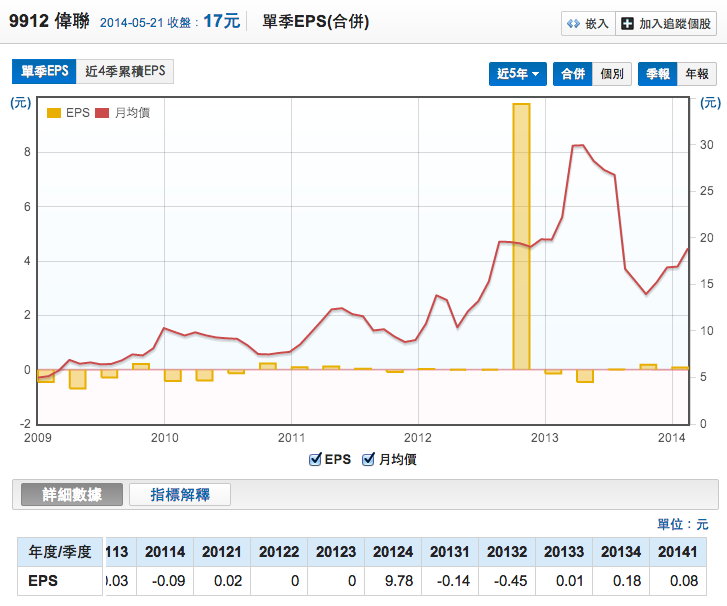Select the 個別 individual option
This screenshot has width=727, height=606.
[x=612, y=74]
